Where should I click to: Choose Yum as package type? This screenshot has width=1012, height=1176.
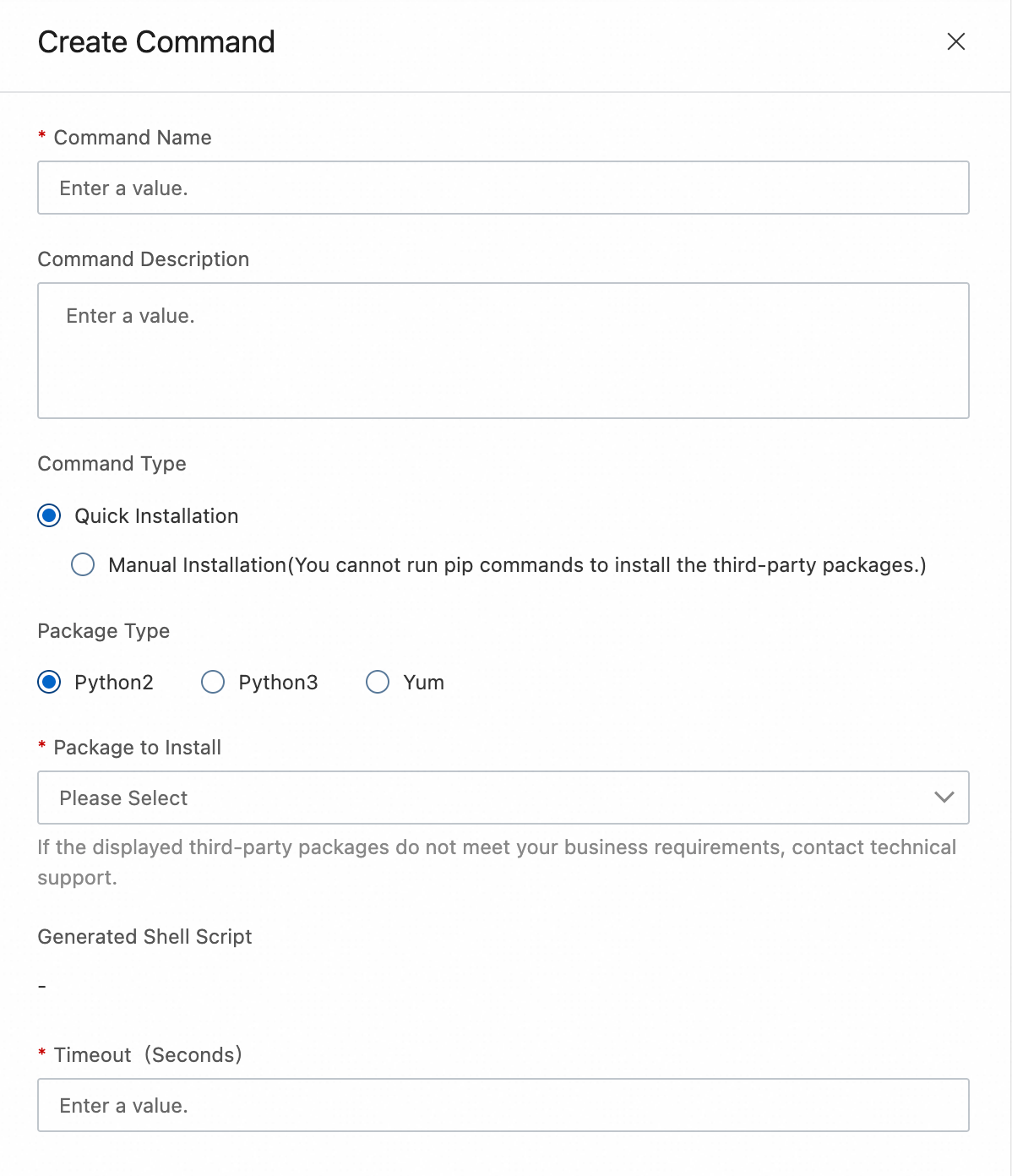tap(378, 682)
